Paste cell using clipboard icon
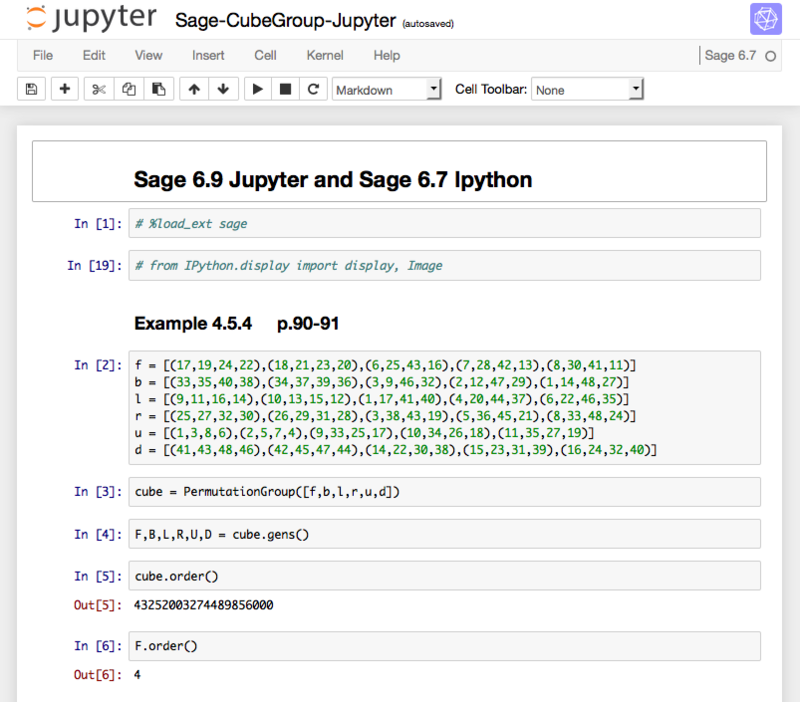This screenshot has width=800, height=702. click(159, 89)
